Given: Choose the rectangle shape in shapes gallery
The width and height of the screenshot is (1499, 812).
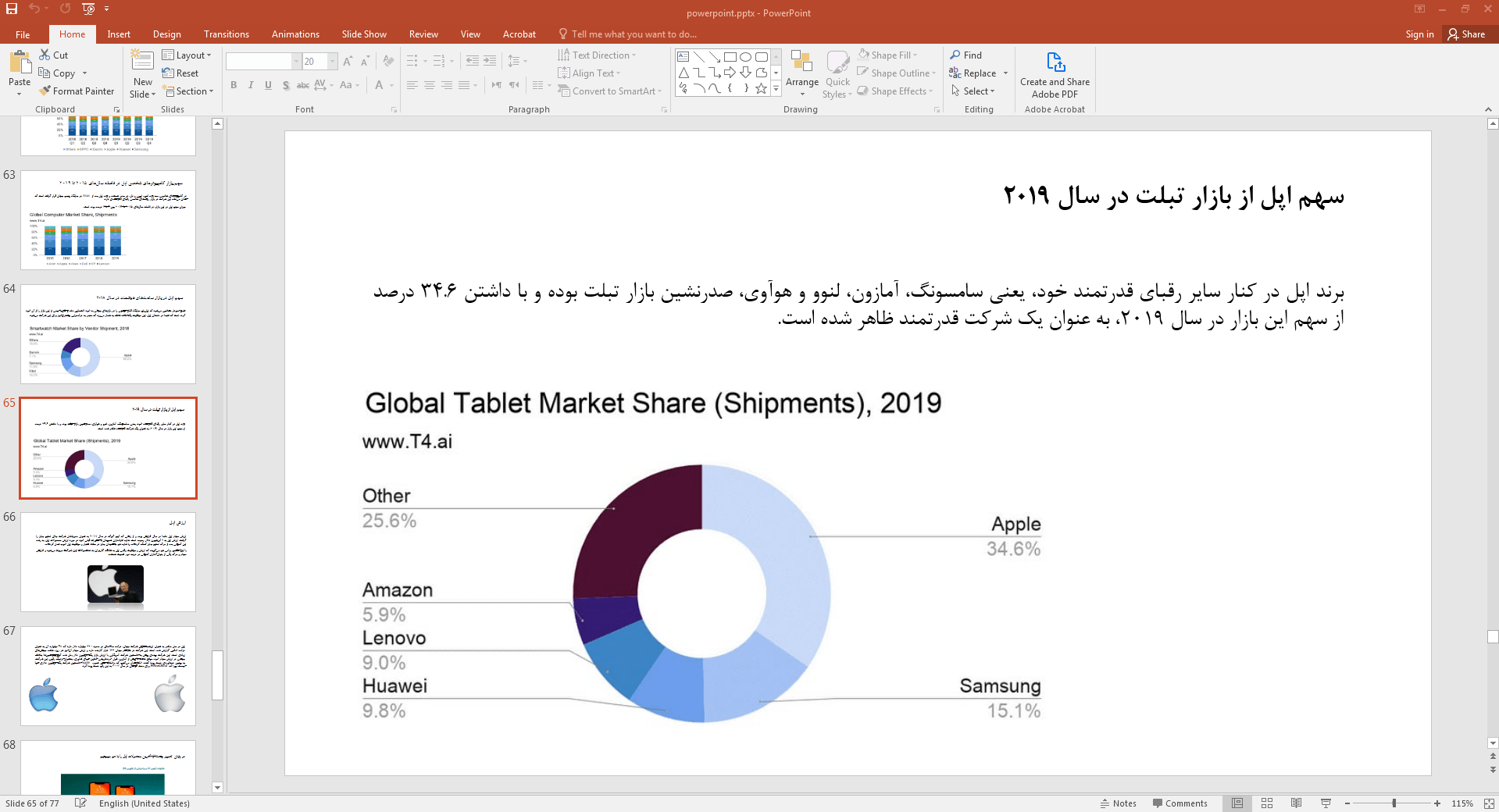Looking at the screenshot, I should click(x=730, y=56).
